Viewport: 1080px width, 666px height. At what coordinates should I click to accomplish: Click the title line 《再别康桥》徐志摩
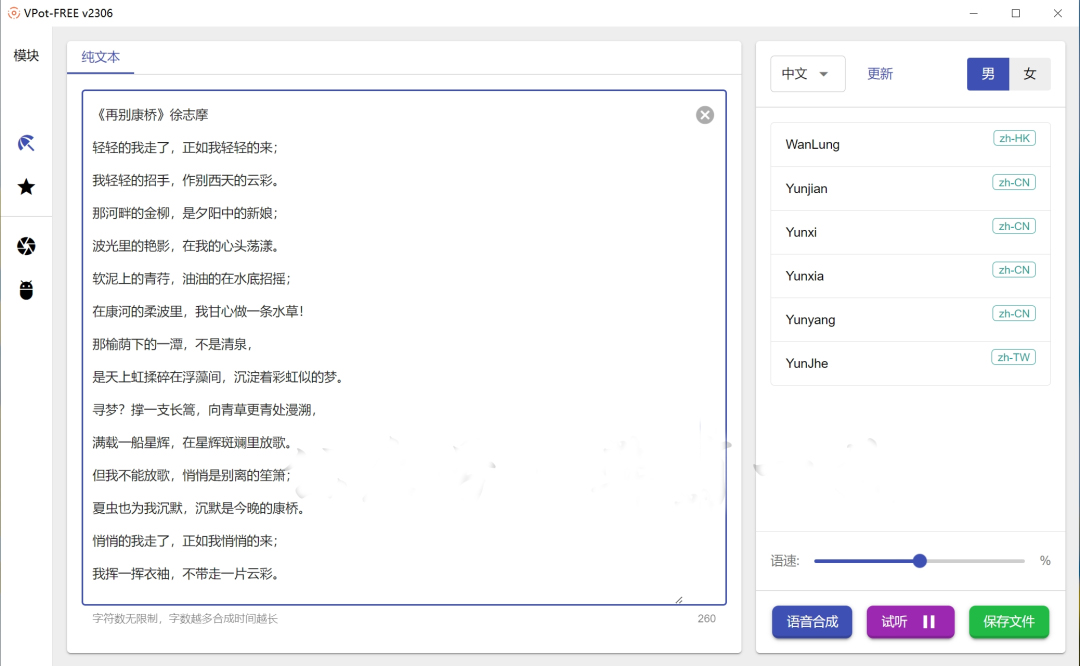150,115
